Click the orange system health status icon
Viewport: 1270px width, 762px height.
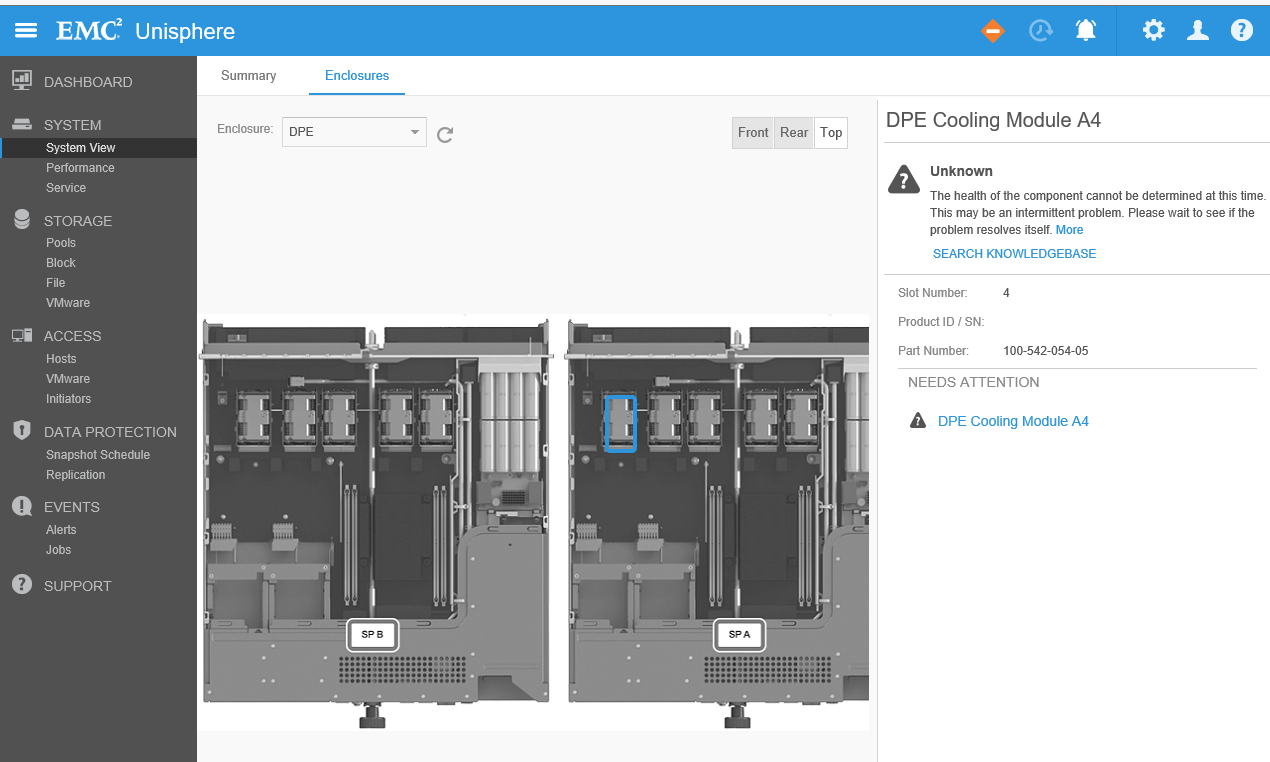(992, 31)
